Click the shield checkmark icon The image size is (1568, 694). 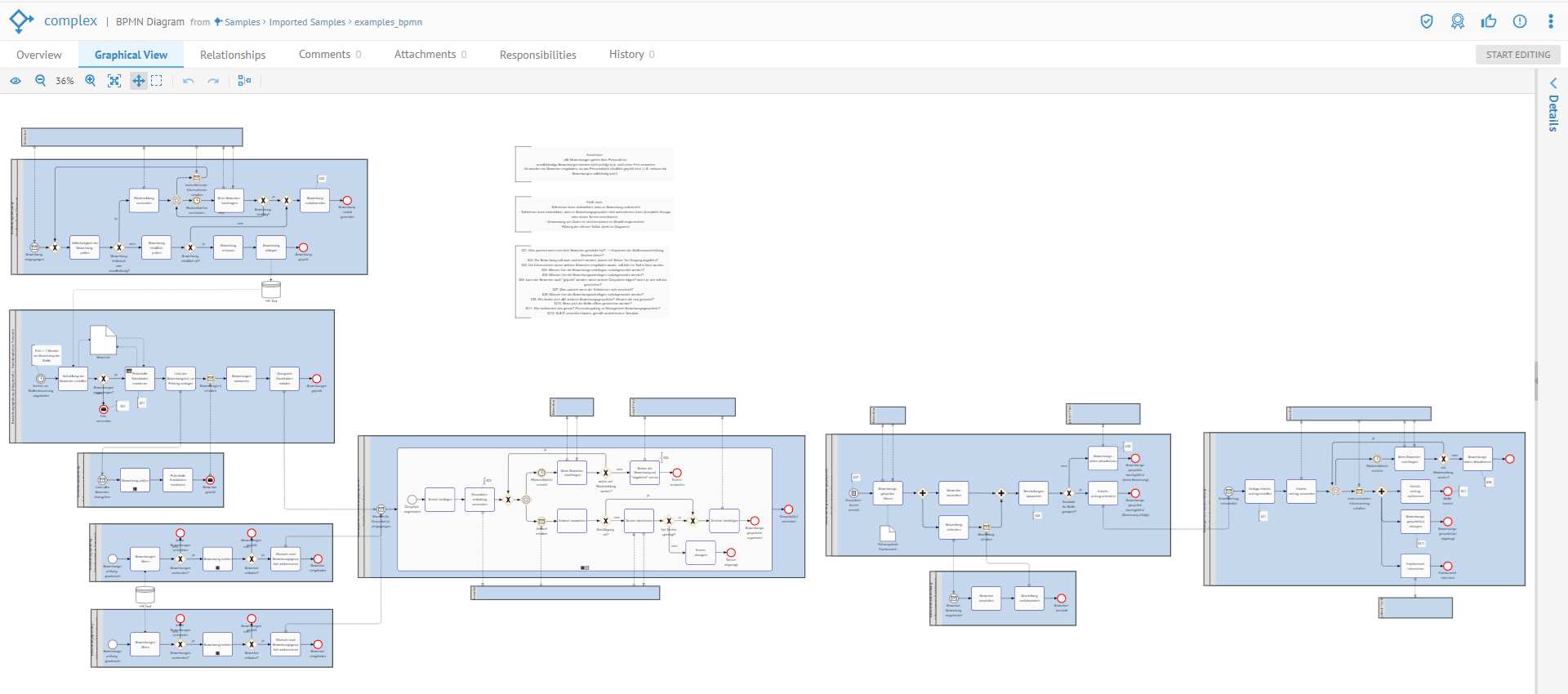[x=1427, y=21]
